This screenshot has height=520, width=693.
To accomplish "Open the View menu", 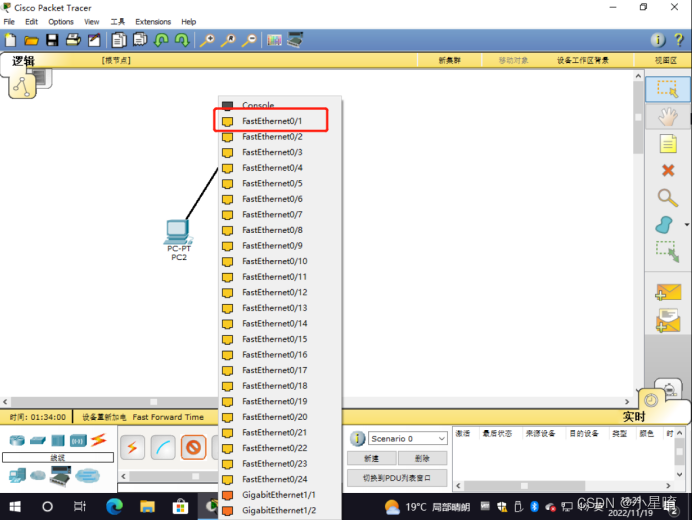I will 91,22.
